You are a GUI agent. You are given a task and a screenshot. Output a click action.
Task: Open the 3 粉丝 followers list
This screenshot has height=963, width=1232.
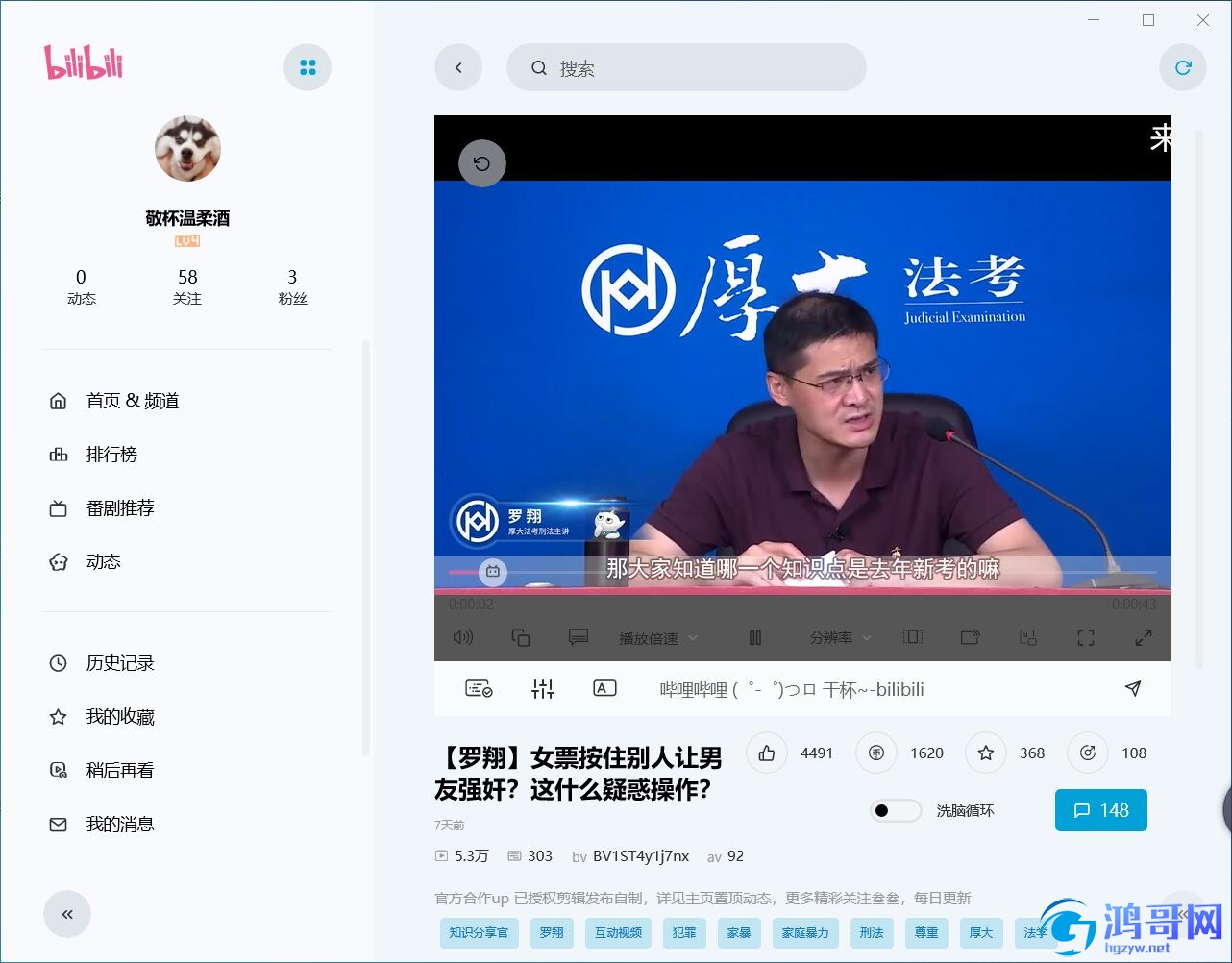[x=292, y=286]
